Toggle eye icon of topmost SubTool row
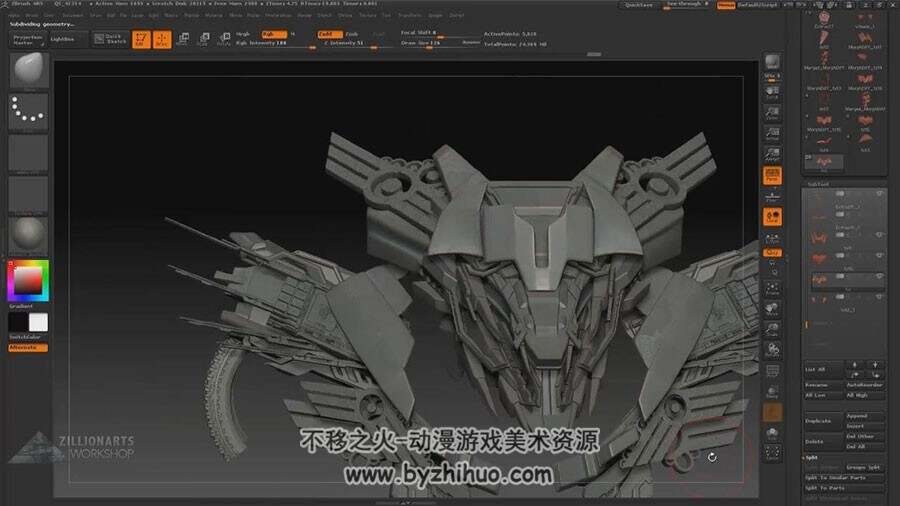Image resolution: width=900 pixels, height=506 pixels. (879, 194)
